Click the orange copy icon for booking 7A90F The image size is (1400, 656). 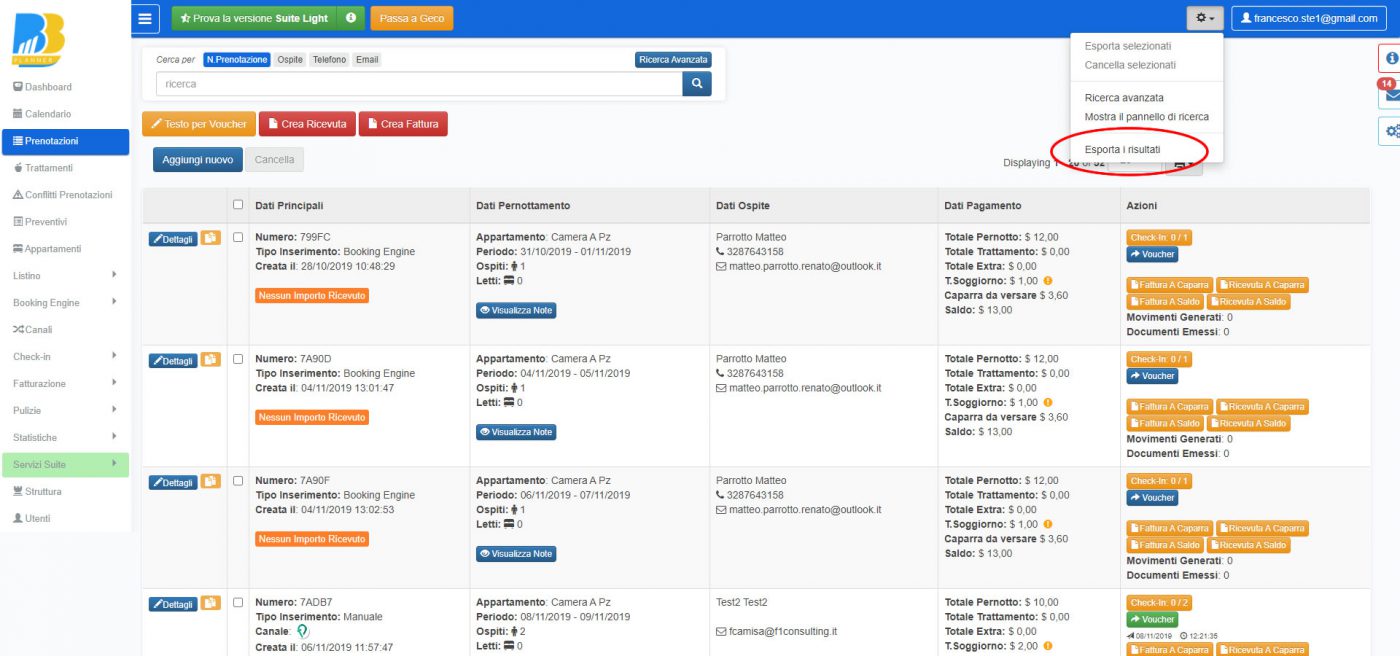click(210, 481)
